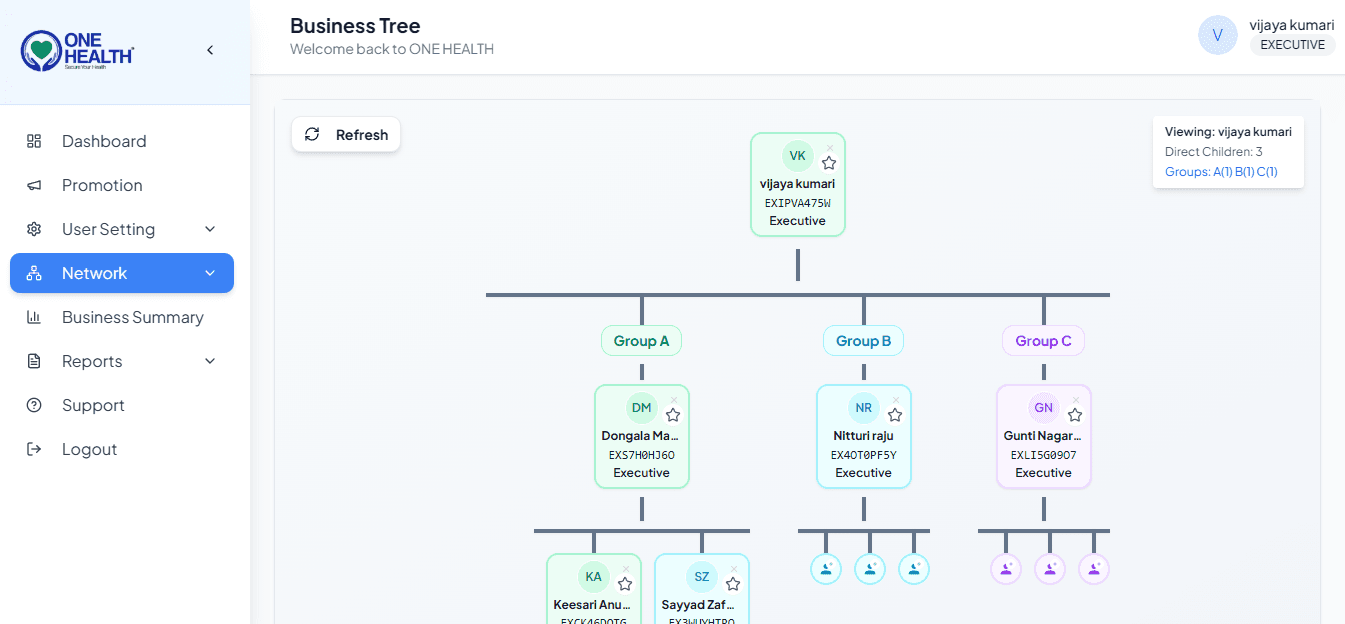Click the small x on Nitturi raju card

coord(896,400)
